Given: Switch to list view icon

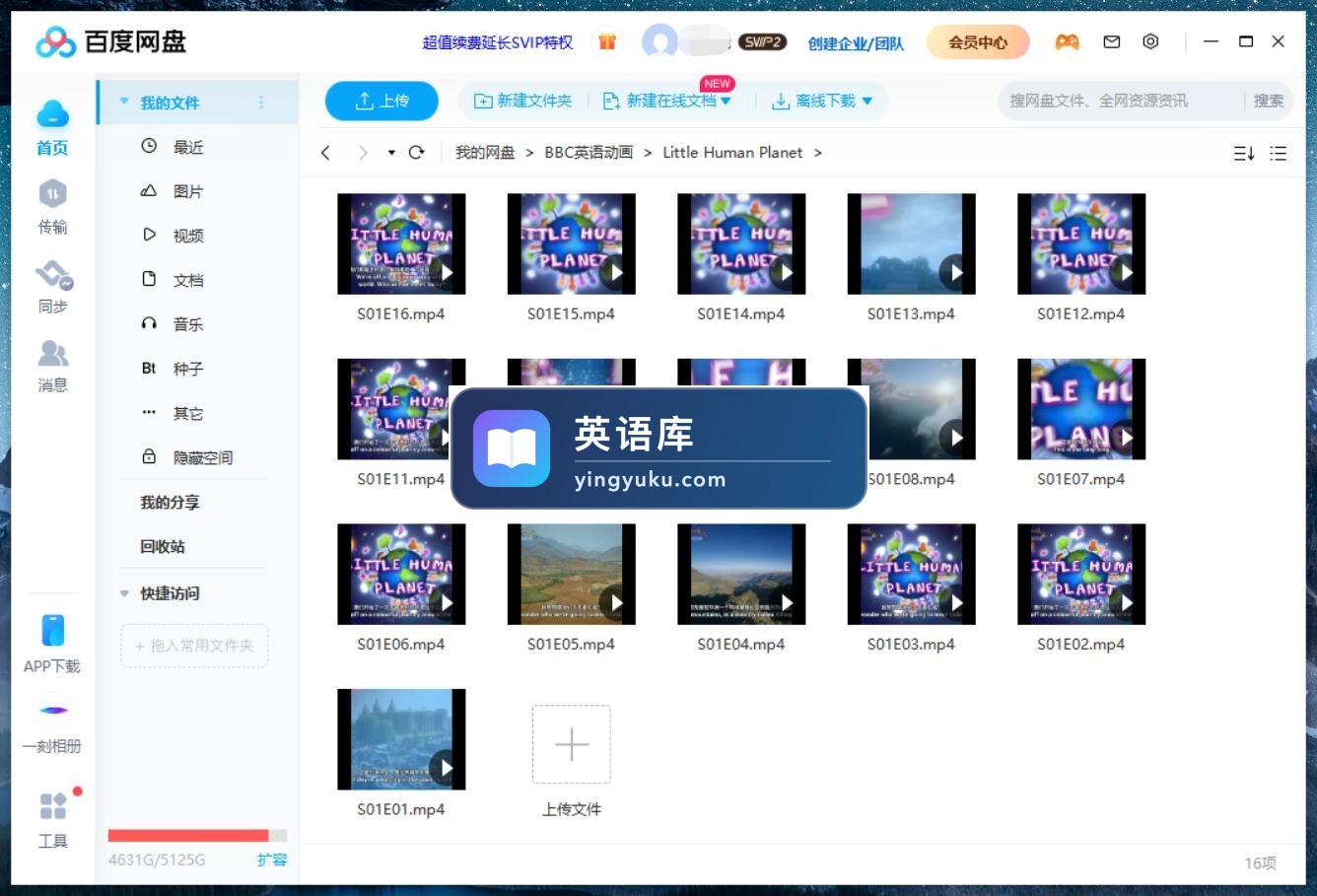Looking at the screenshot, I should pos(1279,154).
